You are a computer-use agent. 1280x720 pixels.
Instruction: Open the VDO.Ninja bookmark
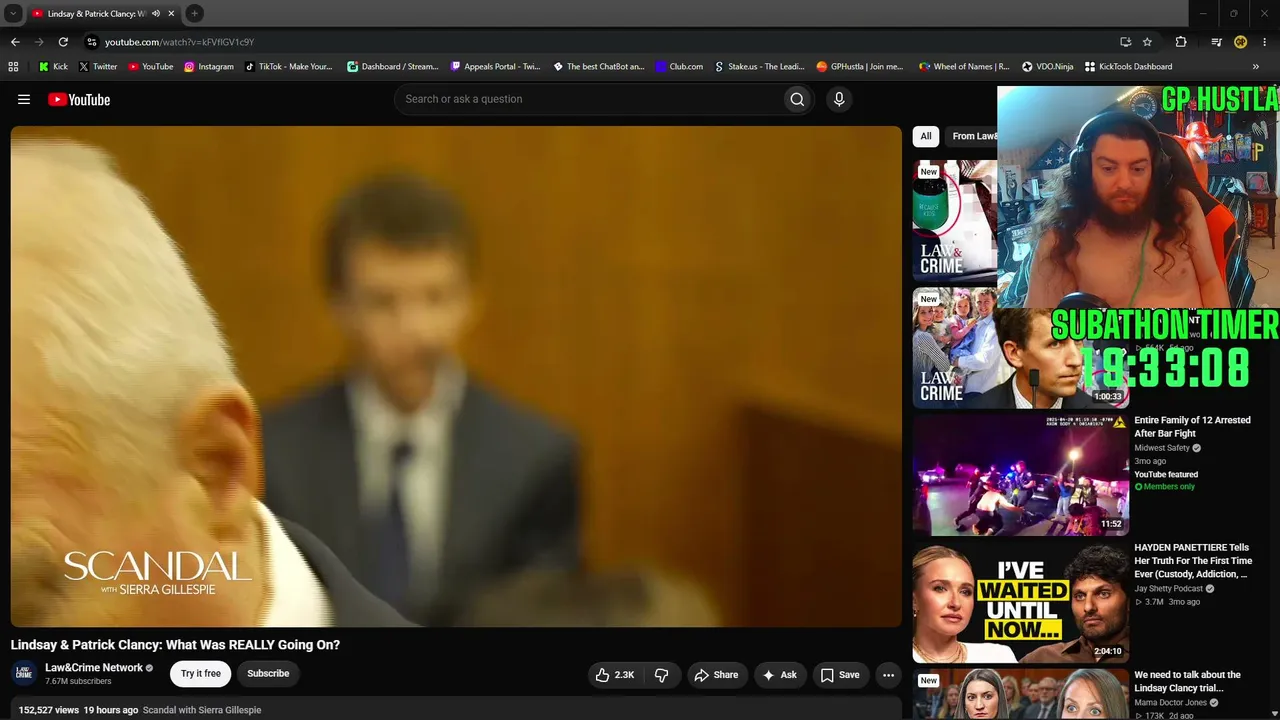1048,67
